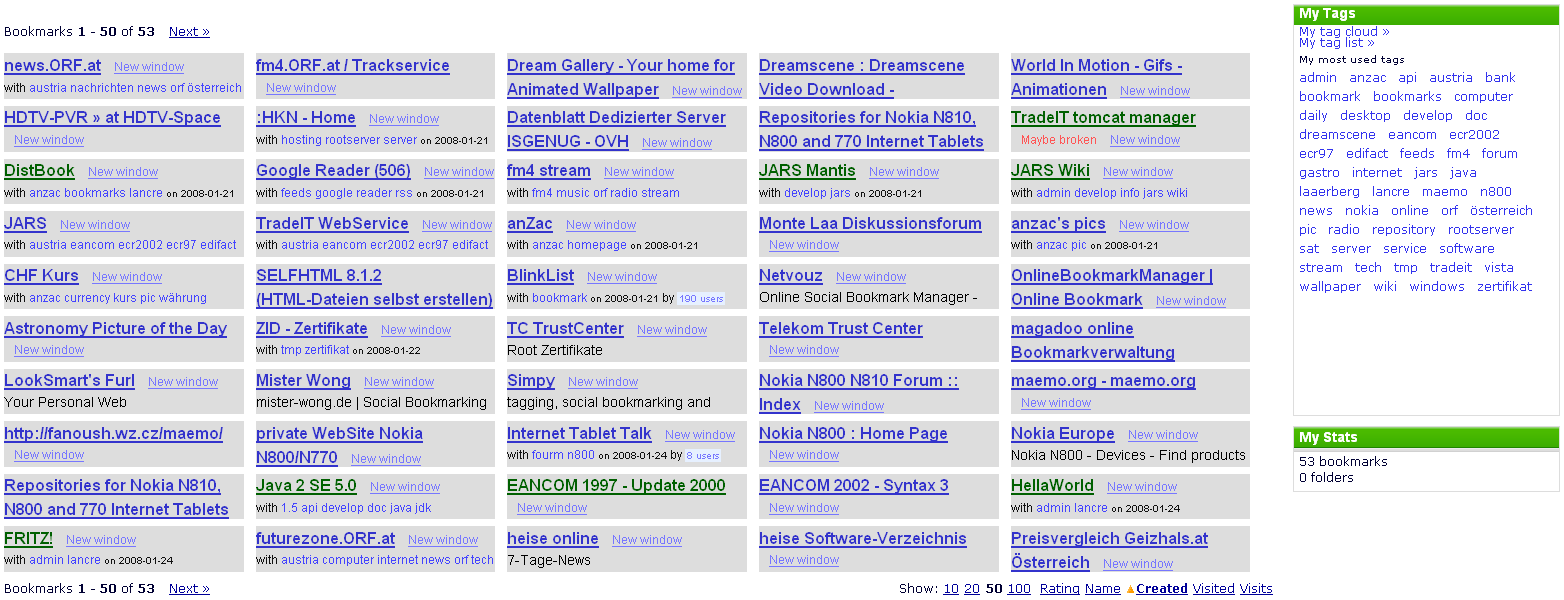Open the Mister Wong bookmark

[303, 381]
